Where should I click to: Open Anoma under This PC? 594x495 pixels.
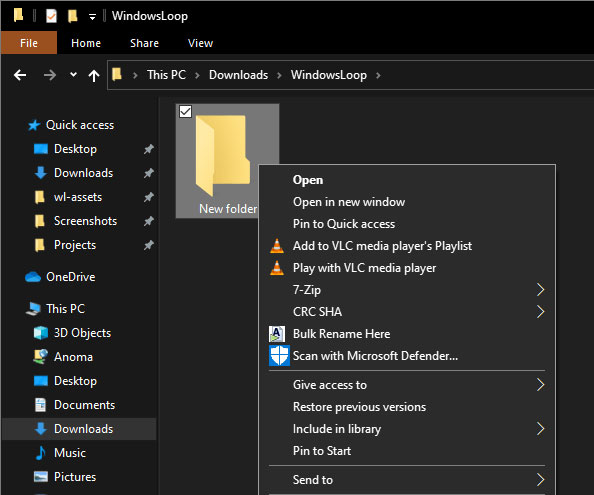(73, 357)
